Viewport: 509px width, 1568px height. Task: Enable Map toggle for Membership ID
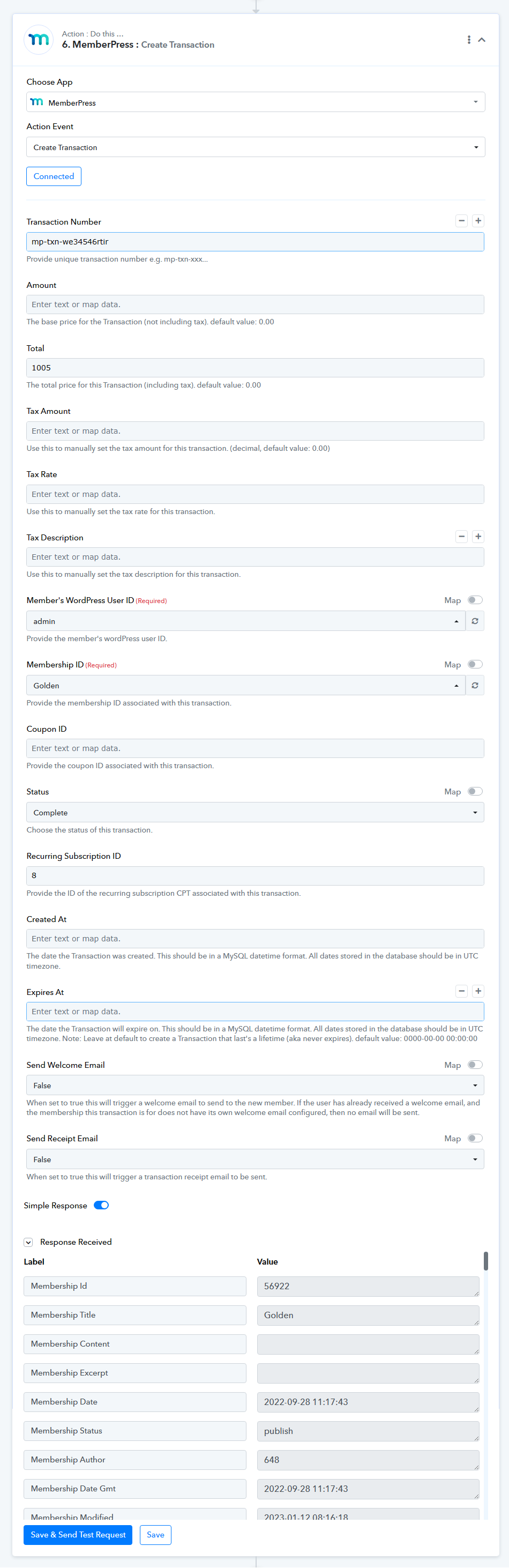tap(475, 665)
